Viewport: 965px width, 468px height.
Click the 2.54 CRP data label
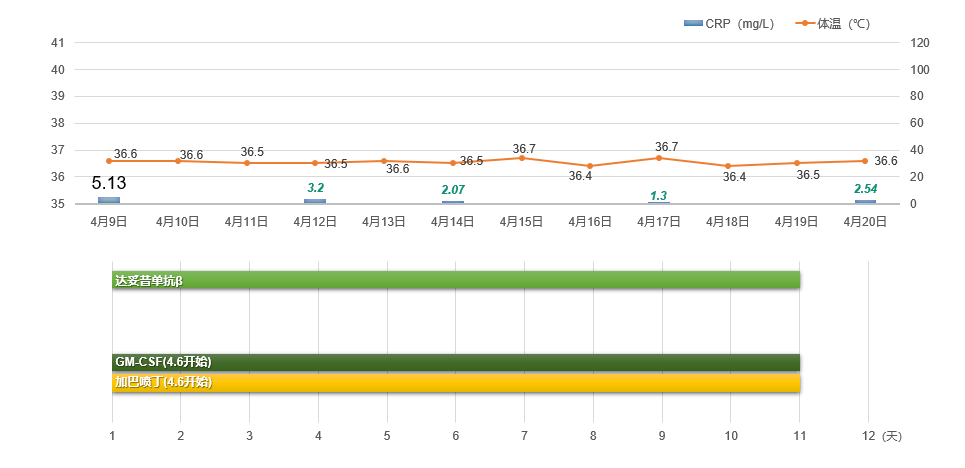pyautogui.click(x=865, y=189)
